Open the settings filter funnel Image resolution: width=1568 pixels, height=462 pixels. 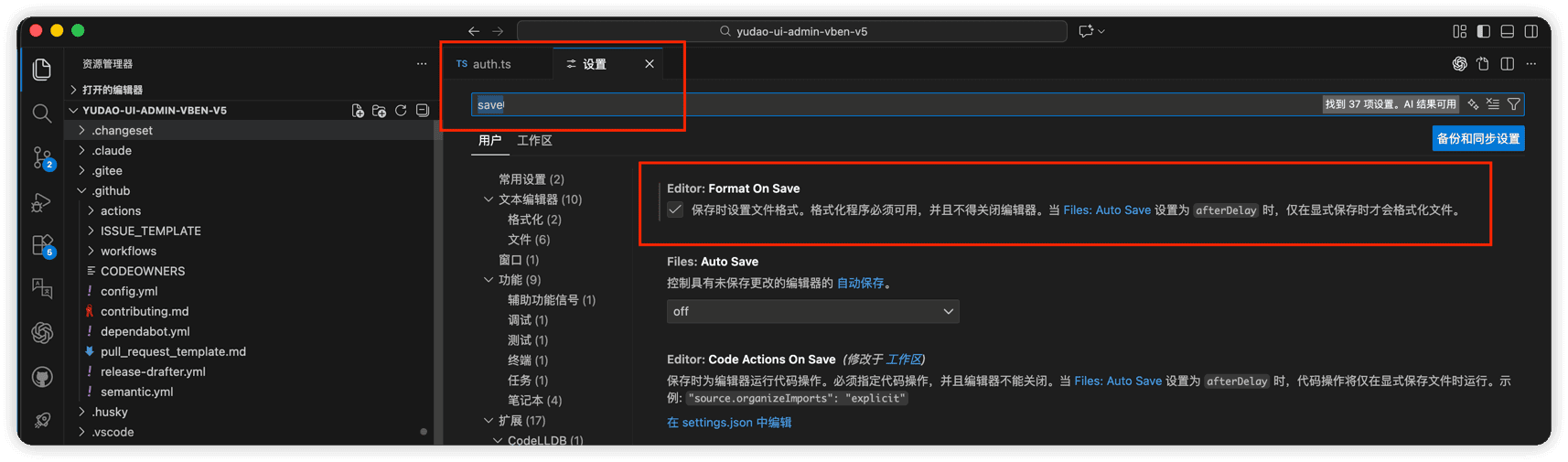1514,104
